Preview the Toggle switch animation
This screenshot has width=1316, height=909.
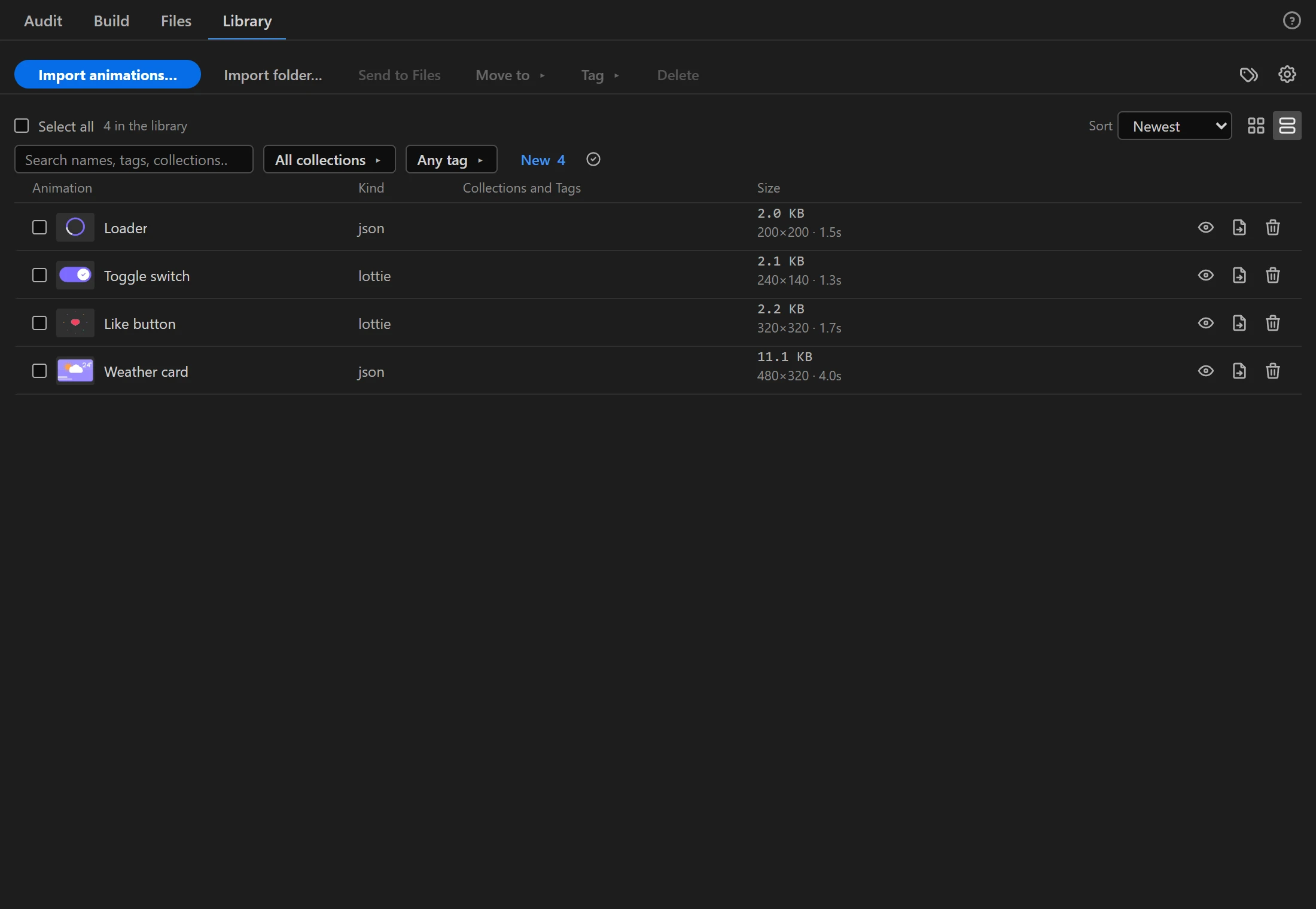[x=1205, y=275]
